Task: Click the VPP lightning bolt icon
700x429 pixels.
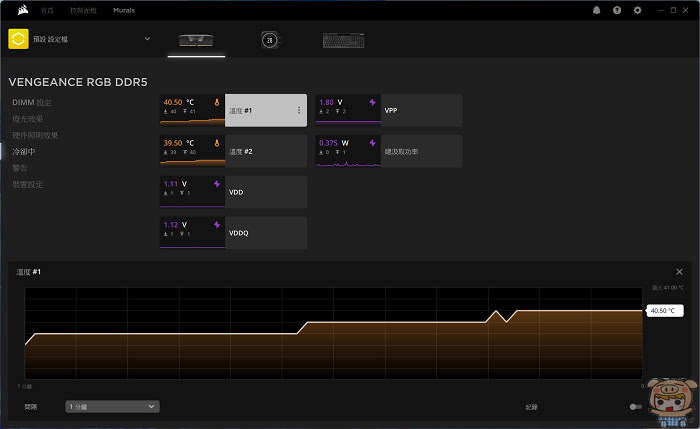Action: tap(372, 102)
